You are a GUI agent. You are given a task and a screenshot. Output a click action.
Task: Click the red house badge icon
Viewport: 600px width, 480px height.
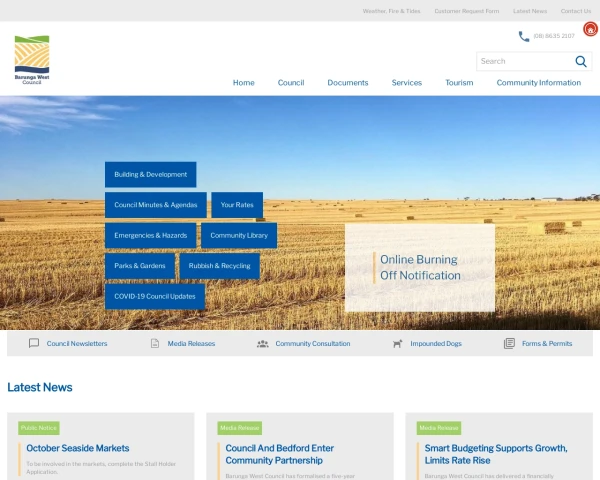tap(591, 29)
